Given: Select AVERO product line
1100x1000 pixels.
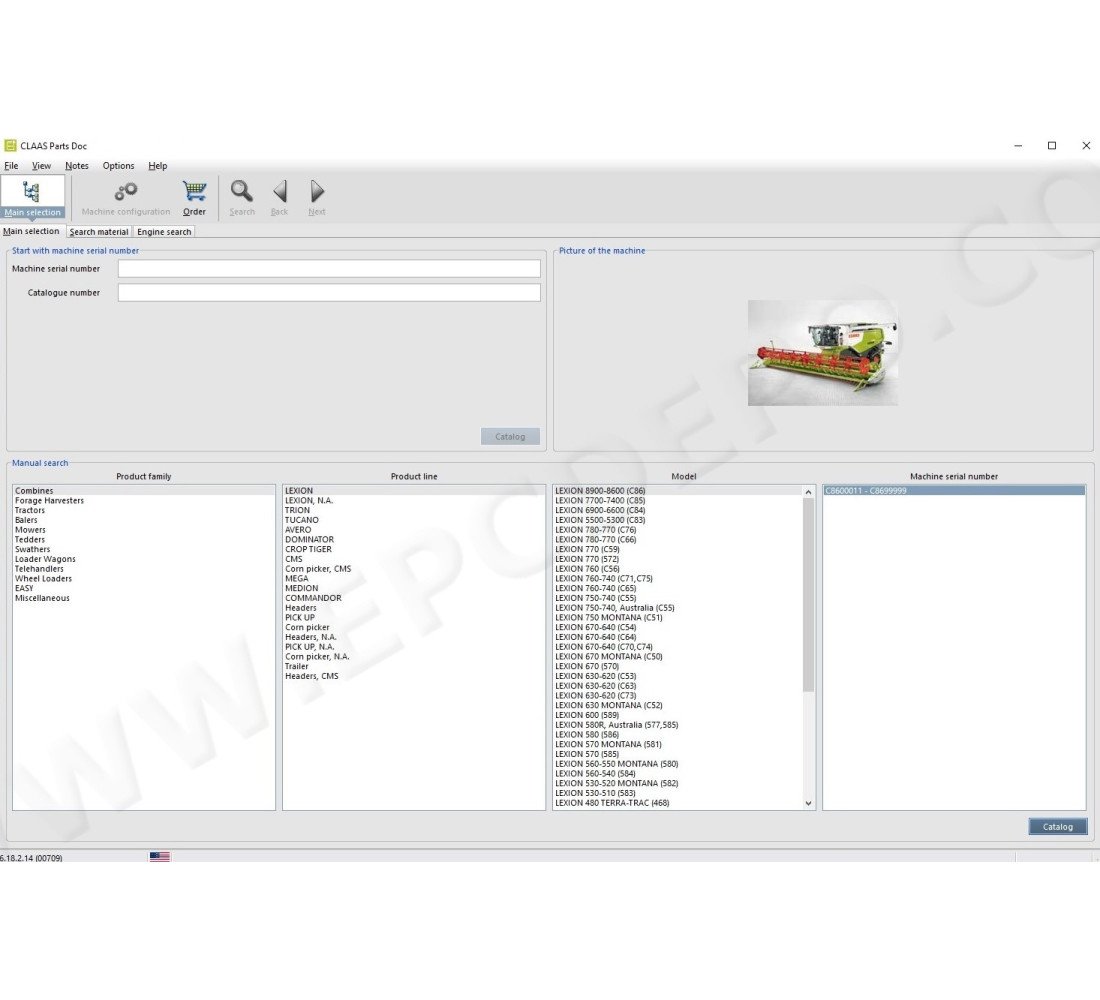Looking at the screenshot, I should [414, 531].
